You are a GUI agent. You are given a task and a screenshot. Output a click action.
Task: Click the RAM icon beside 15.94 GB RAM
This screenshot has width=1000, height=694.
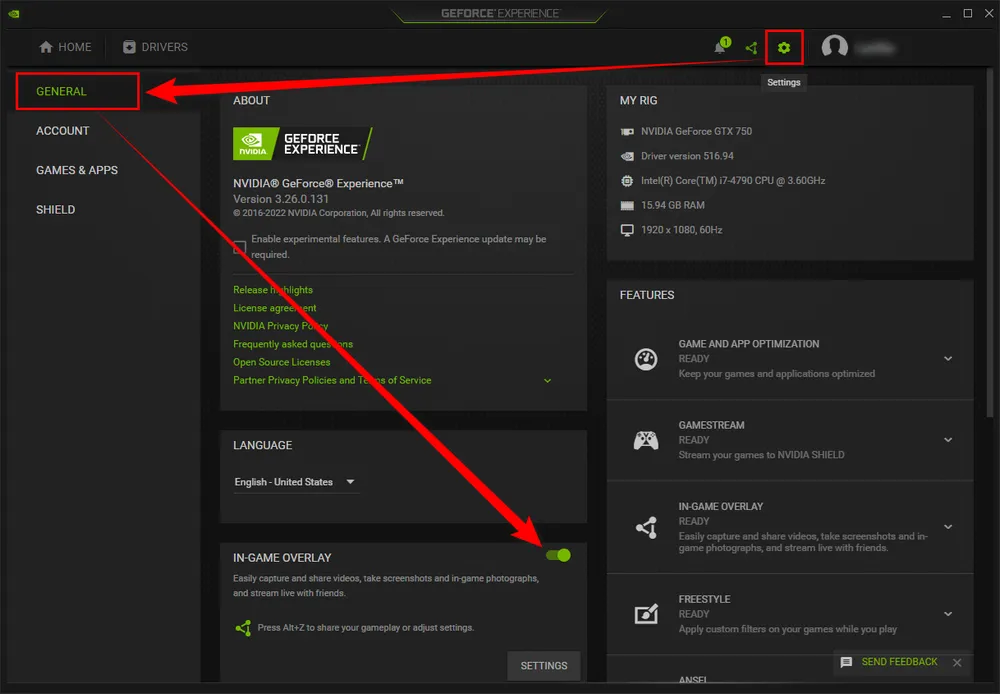627,205
